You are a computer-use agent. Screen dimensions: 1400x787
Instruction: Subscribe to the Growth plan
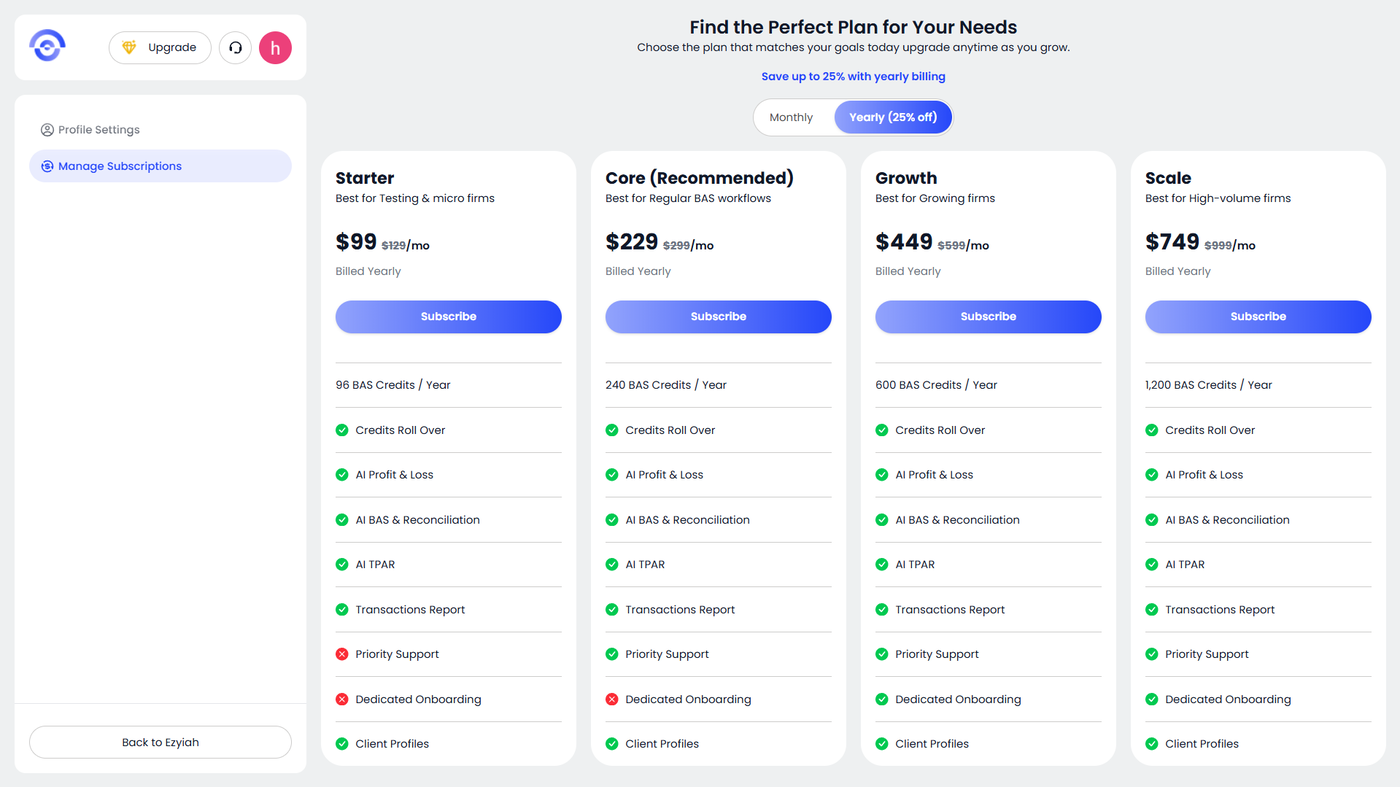click(988, 316)
